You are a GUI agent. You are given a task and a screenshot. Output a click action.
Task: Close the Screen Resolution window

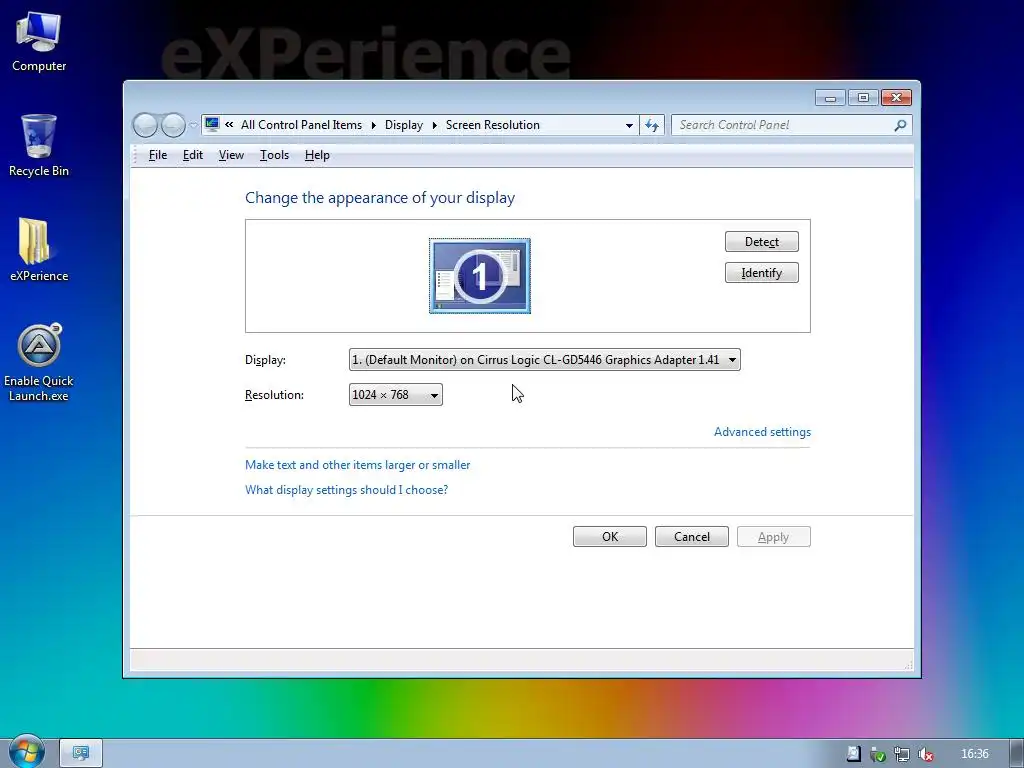point(896,98)
